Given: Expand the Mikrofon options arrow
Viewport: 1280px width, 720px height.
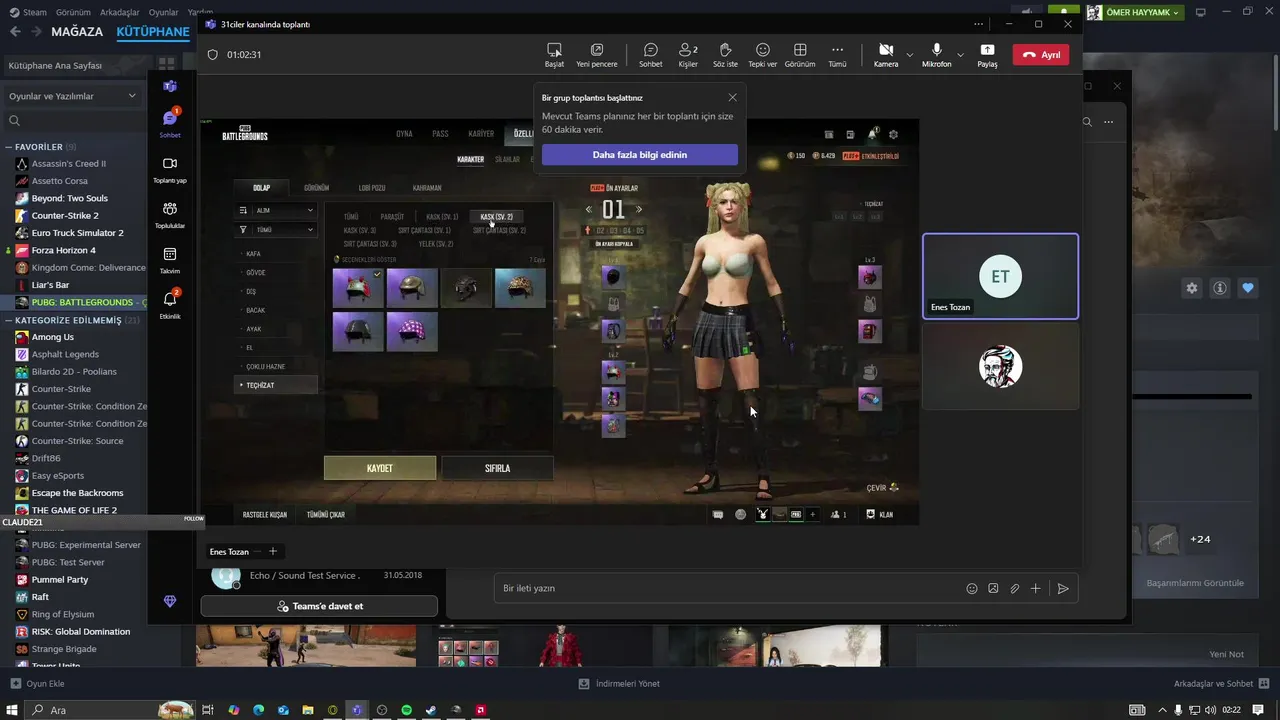Looking at the screenshot, I should (960, 55).
